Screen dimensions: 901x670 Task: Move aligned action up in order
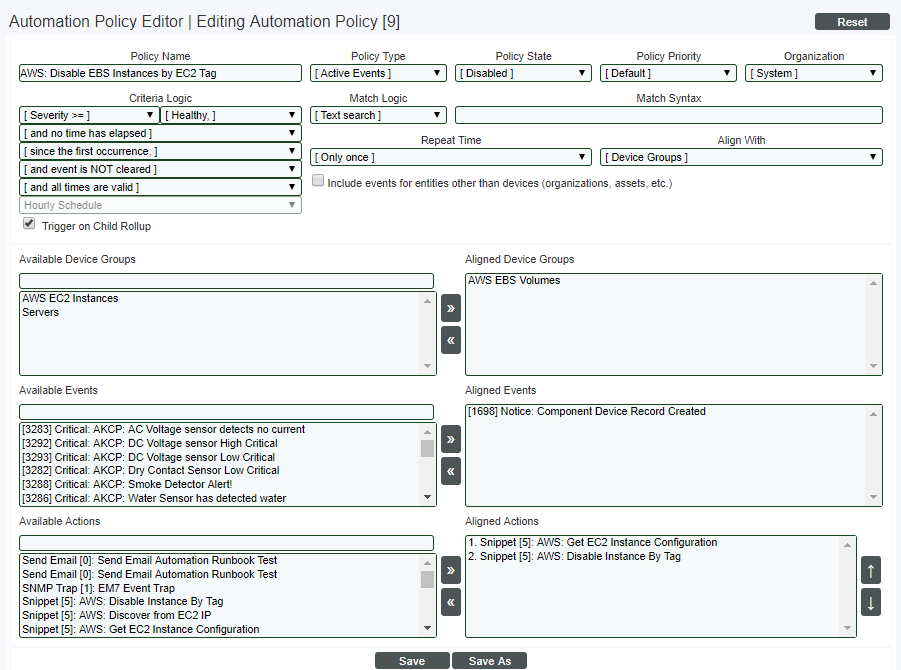[871, 570]
